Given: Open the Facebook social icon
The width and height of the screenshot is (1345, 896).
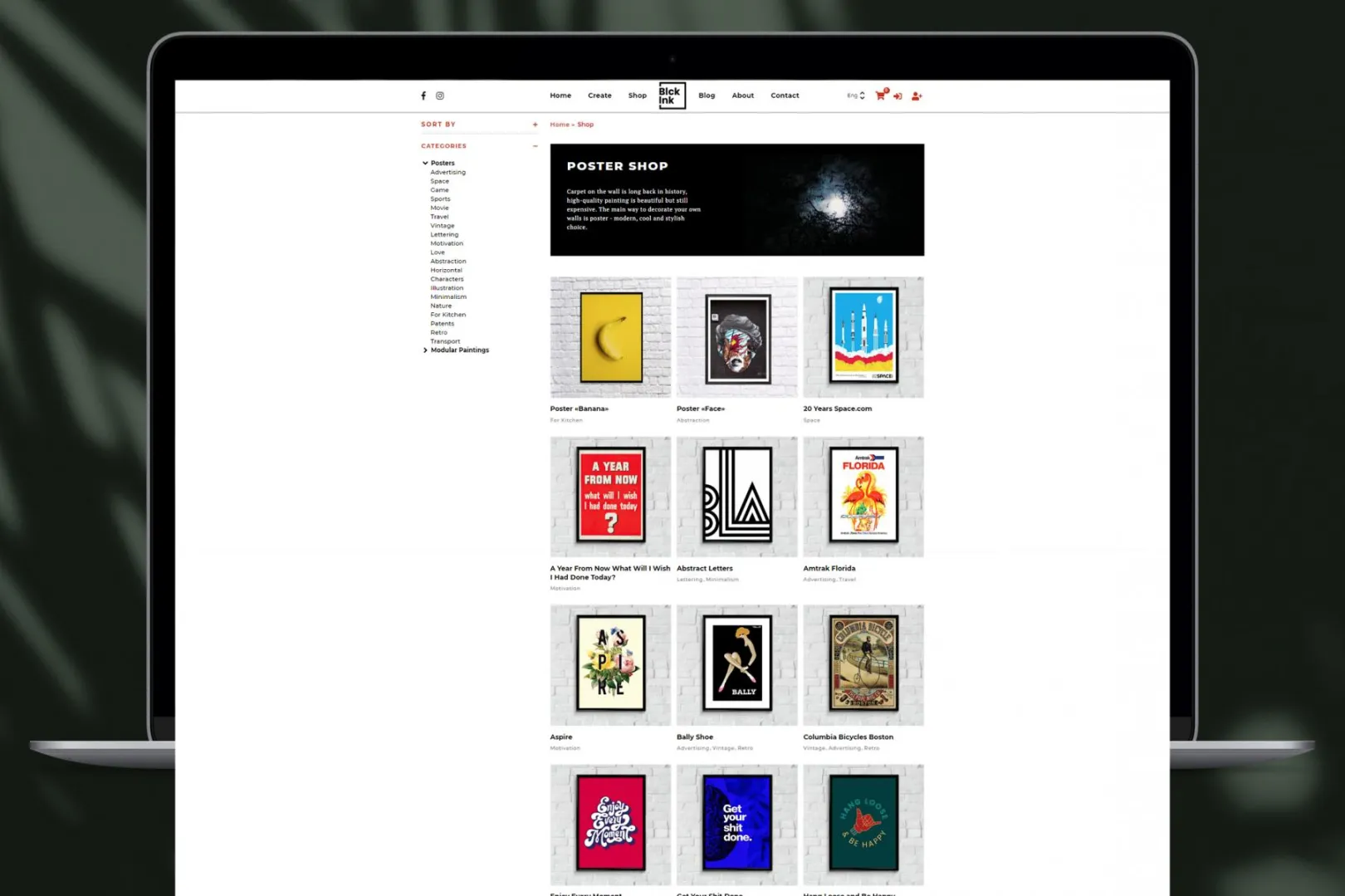Looking at the screenshot, I should (423, 95).
